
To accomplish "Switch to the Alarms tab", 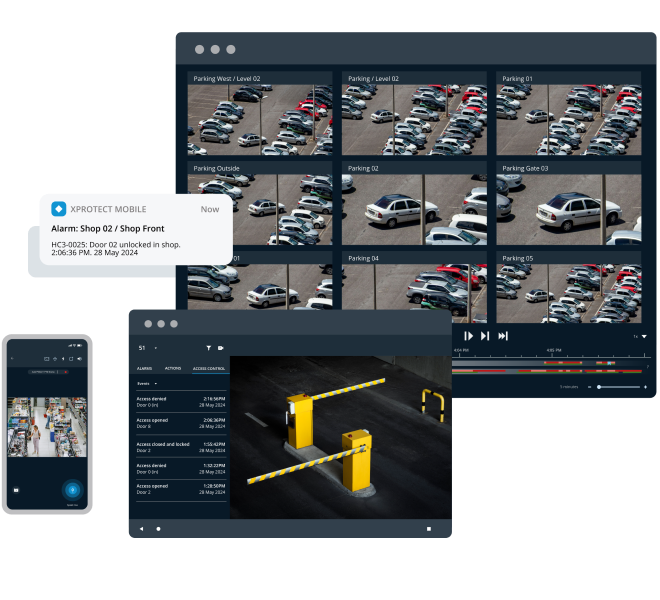I will pos(144,368).
